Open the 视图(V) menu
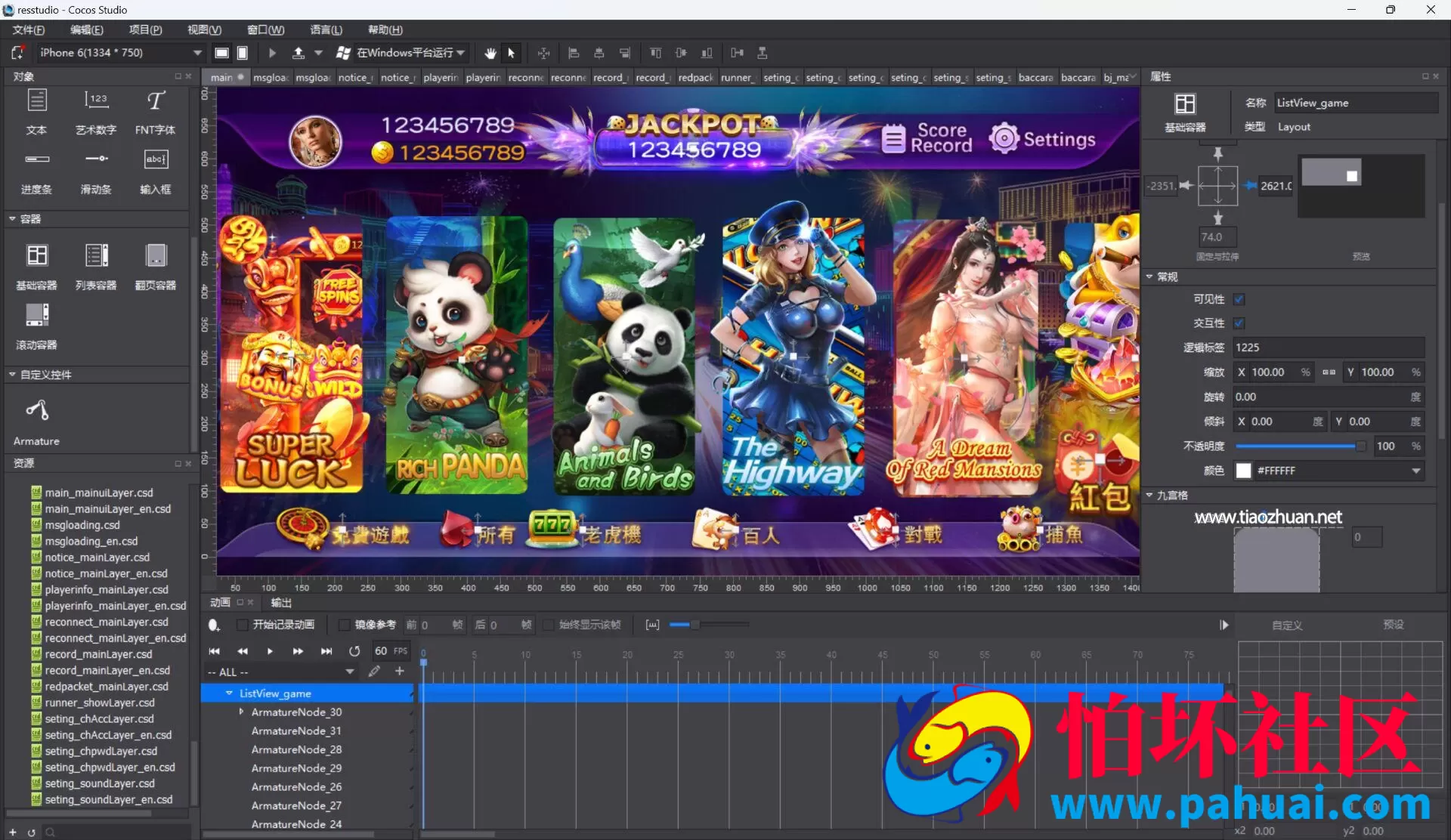This screenshot has height=840, width=1451. tap(204, 29)
